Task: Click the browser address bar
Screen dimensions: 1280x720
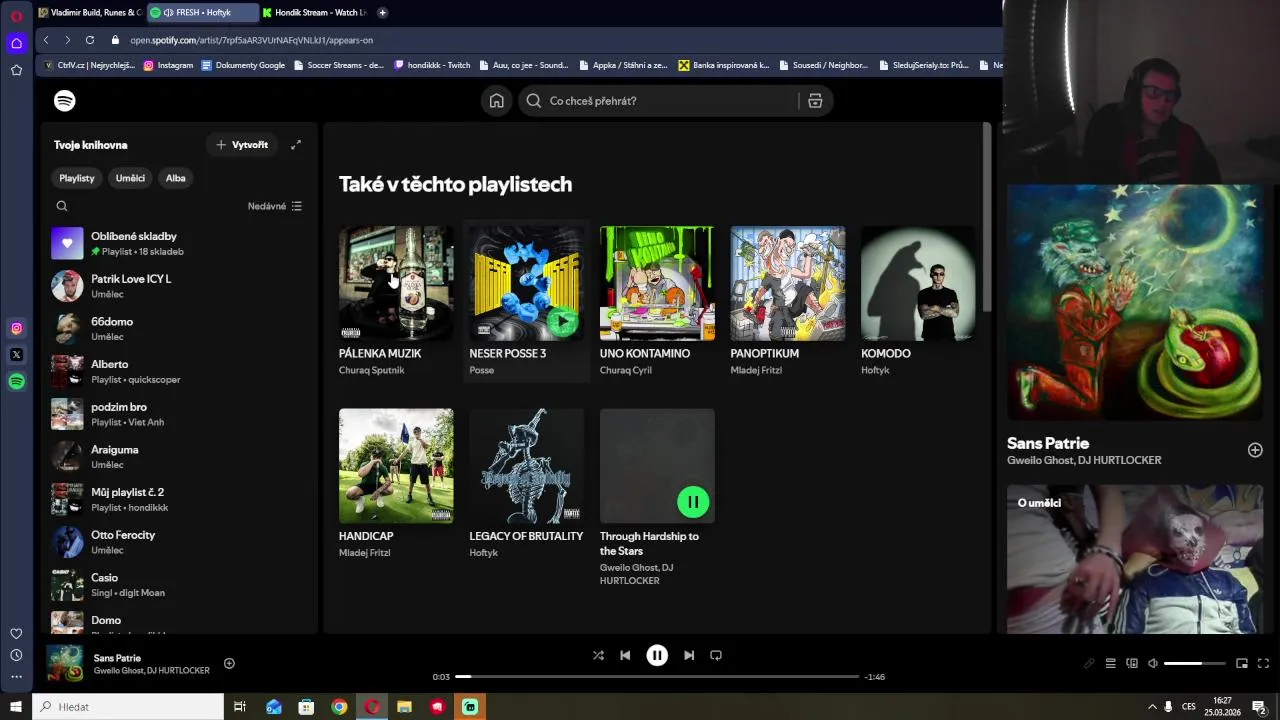Action: pyautogui.click(x=560, y=40)
